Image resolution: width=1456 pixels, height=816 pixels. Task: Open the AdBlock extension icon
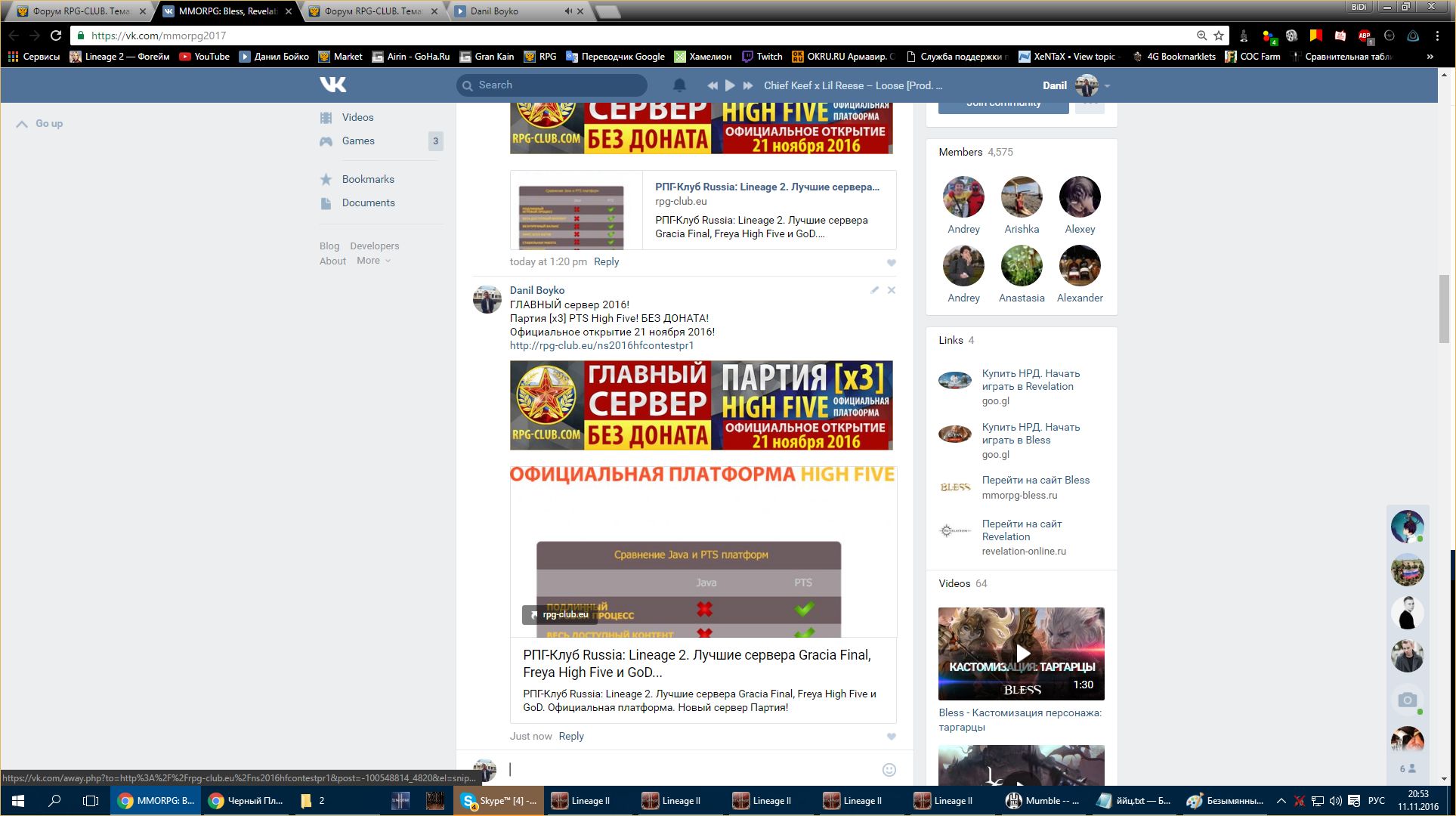[1365, 36]
